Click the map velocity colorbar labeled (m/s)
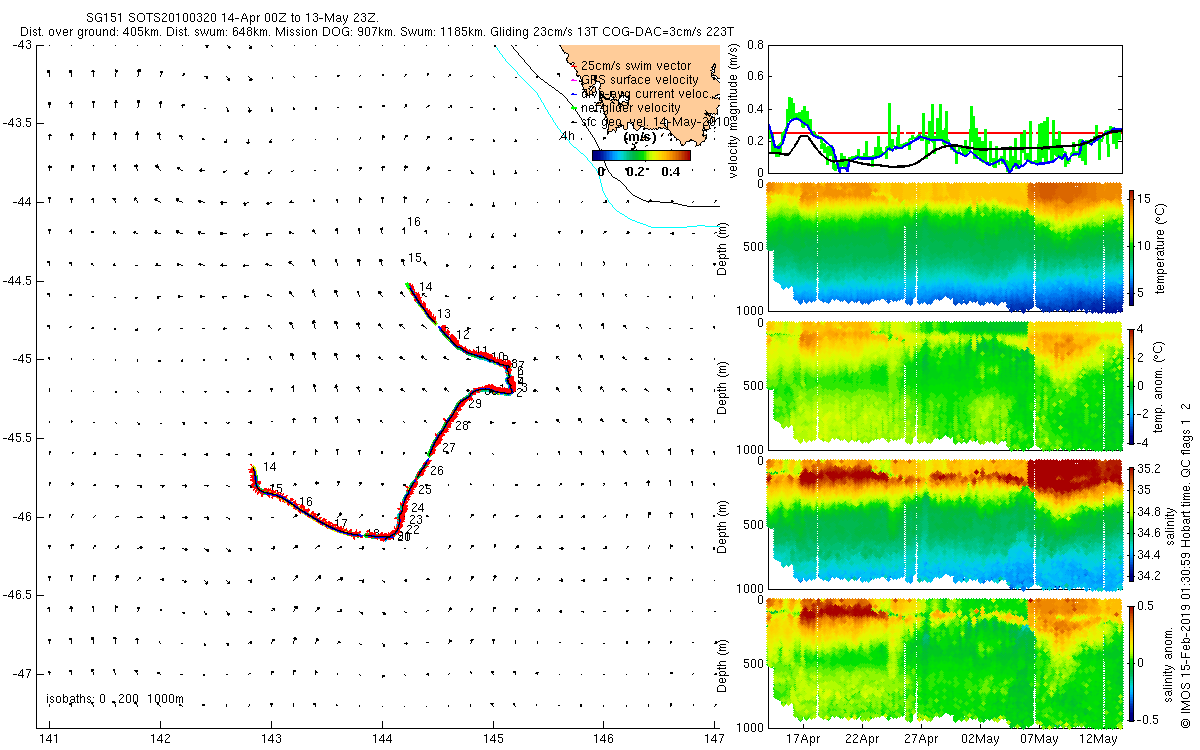1200x750 pixels. (x=641, y=155)
